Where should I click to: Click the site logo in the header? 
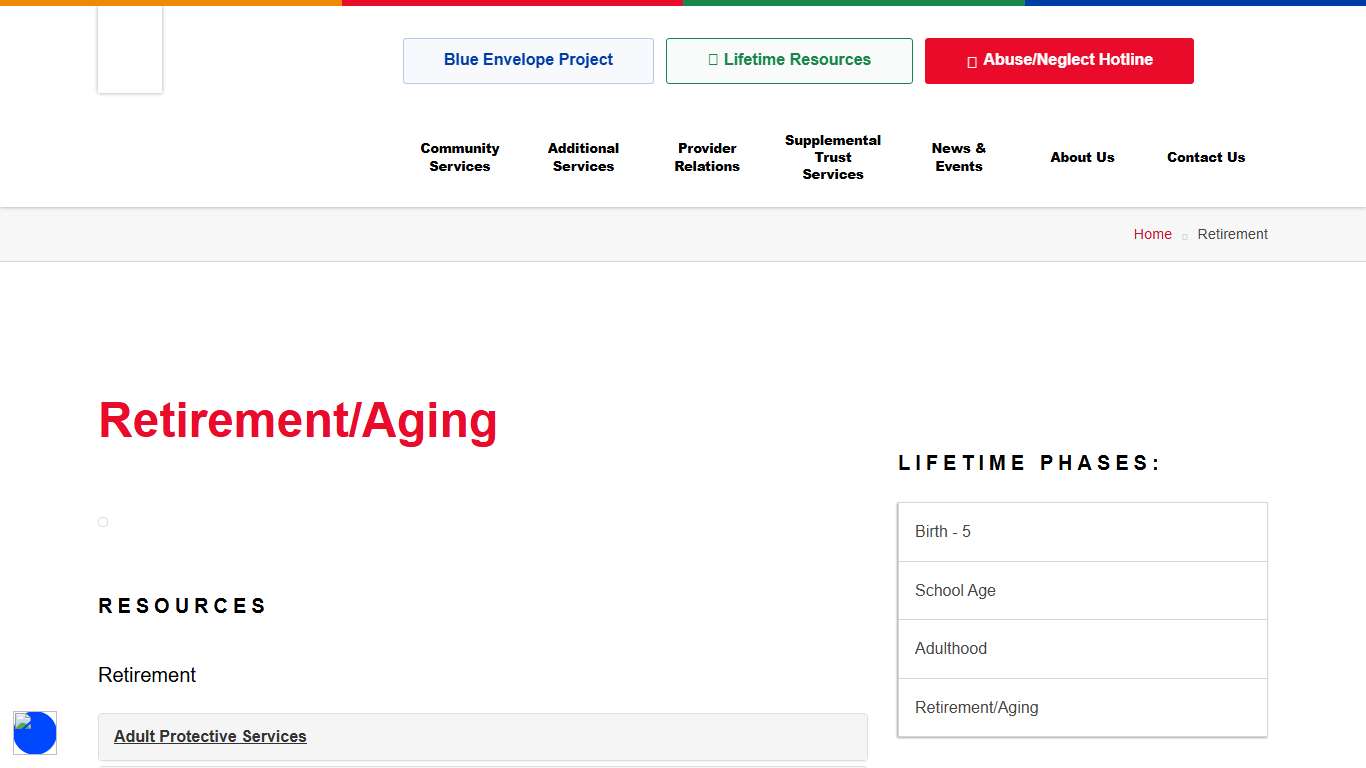tap(129, 49)
